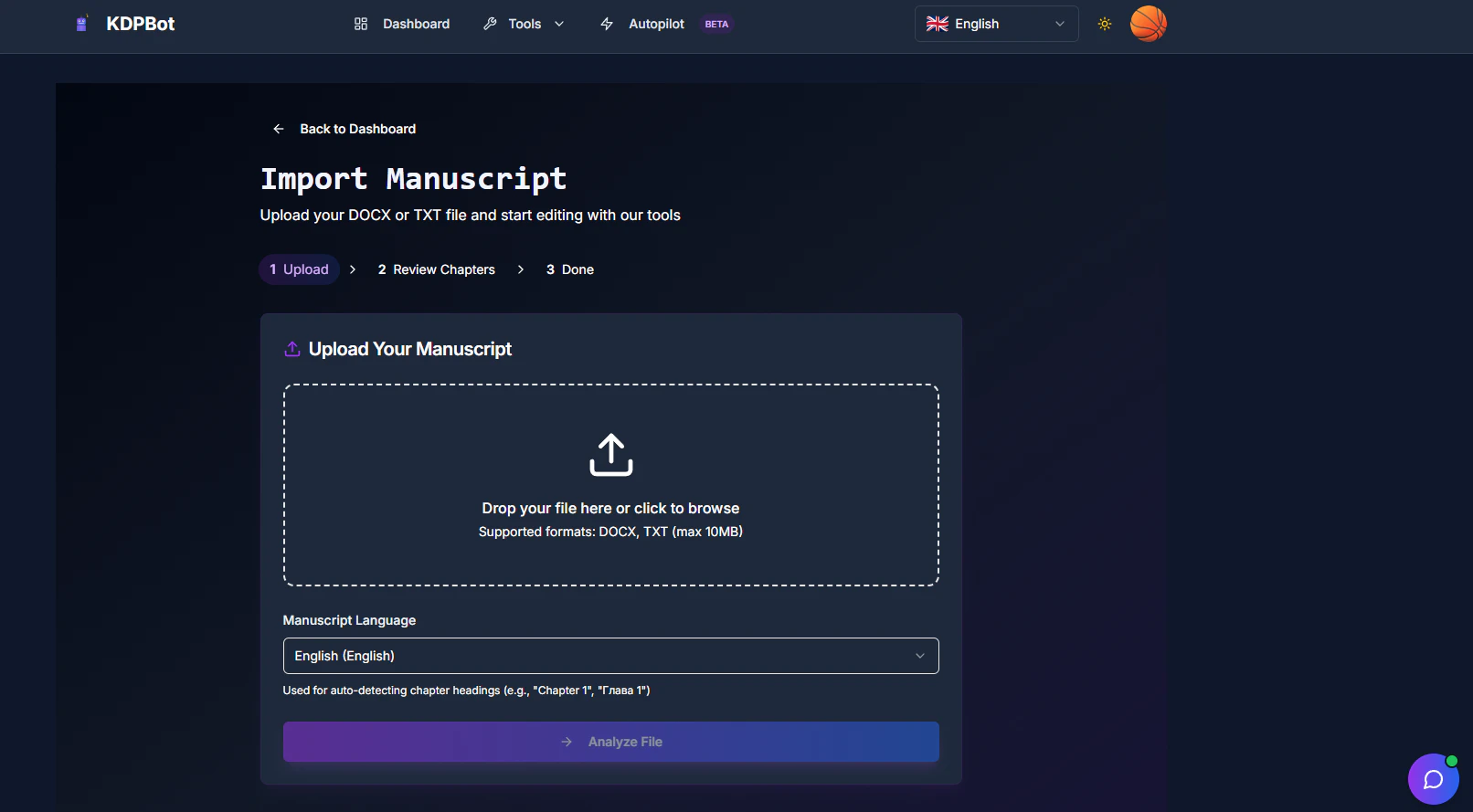
Task: Open the Tools menu
Action: (524, 24)
